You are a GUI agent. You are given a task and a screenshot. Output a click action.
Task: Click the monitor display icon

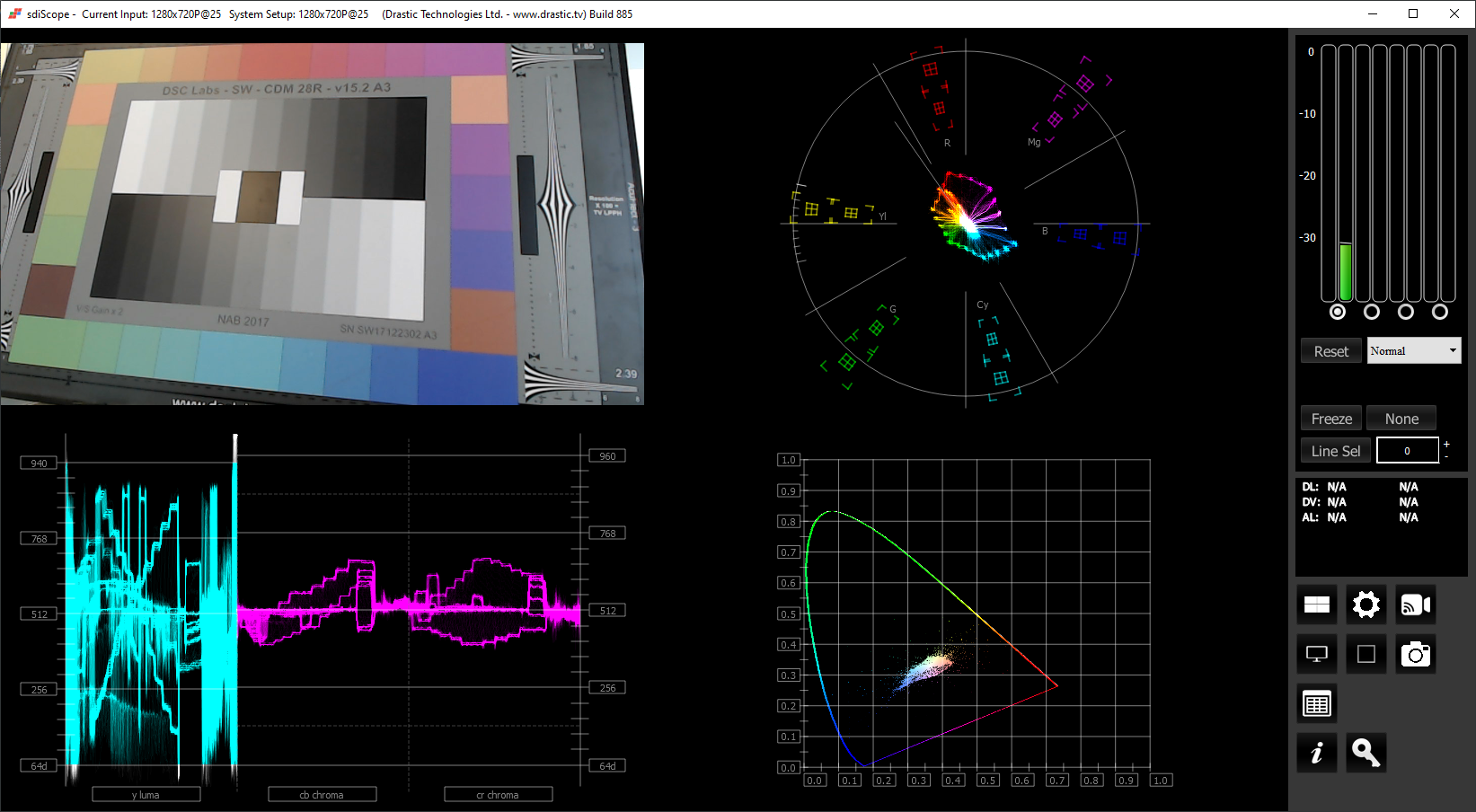pyautogui.click(x=1317, y=654)
